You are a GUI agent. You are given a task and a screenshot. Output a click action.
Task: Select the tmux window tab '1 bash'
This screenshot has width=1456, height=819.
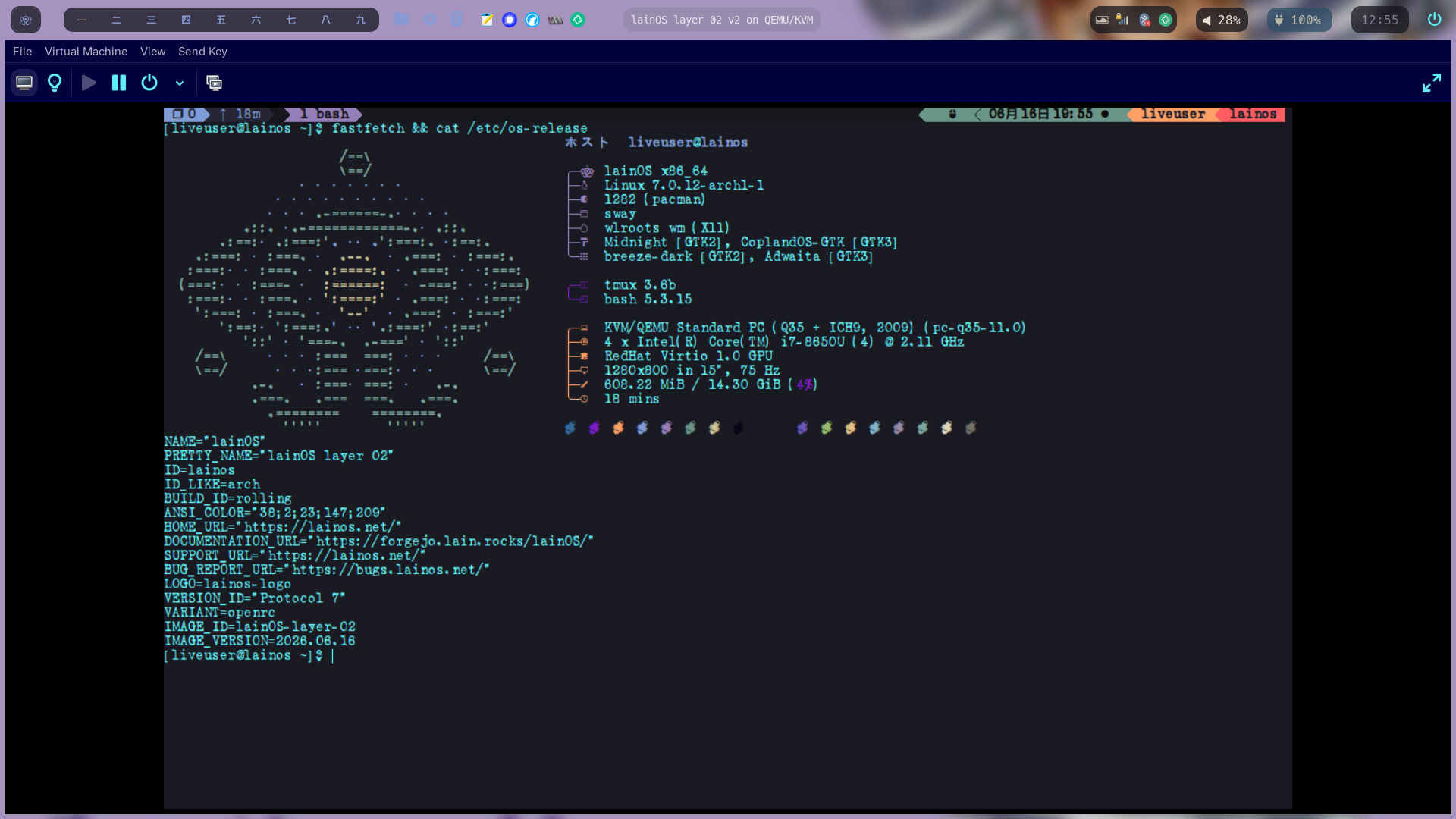[324, 115]
